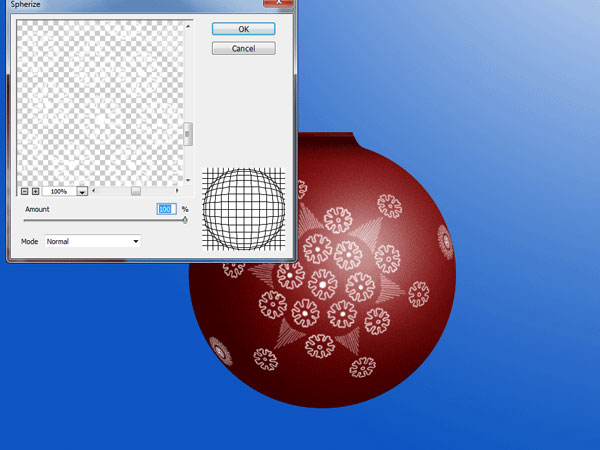600x450 pixels.
Task: Open the Mode dropdown set to Normal
Action: (x=93, y=241)
